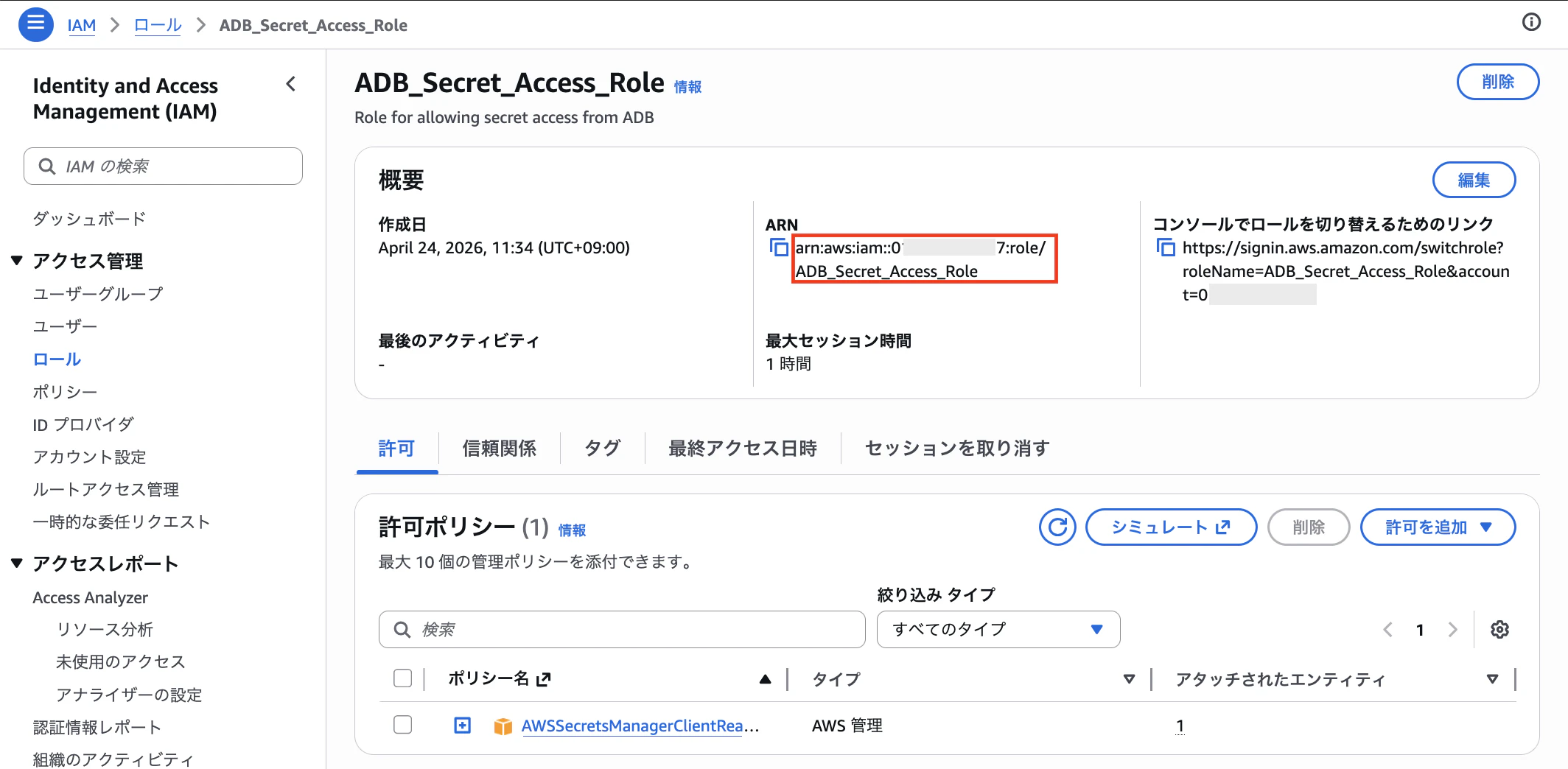The image size is (1568, 769).
Task: Click the page number 1 in pagination
Action: (1420, 630)
